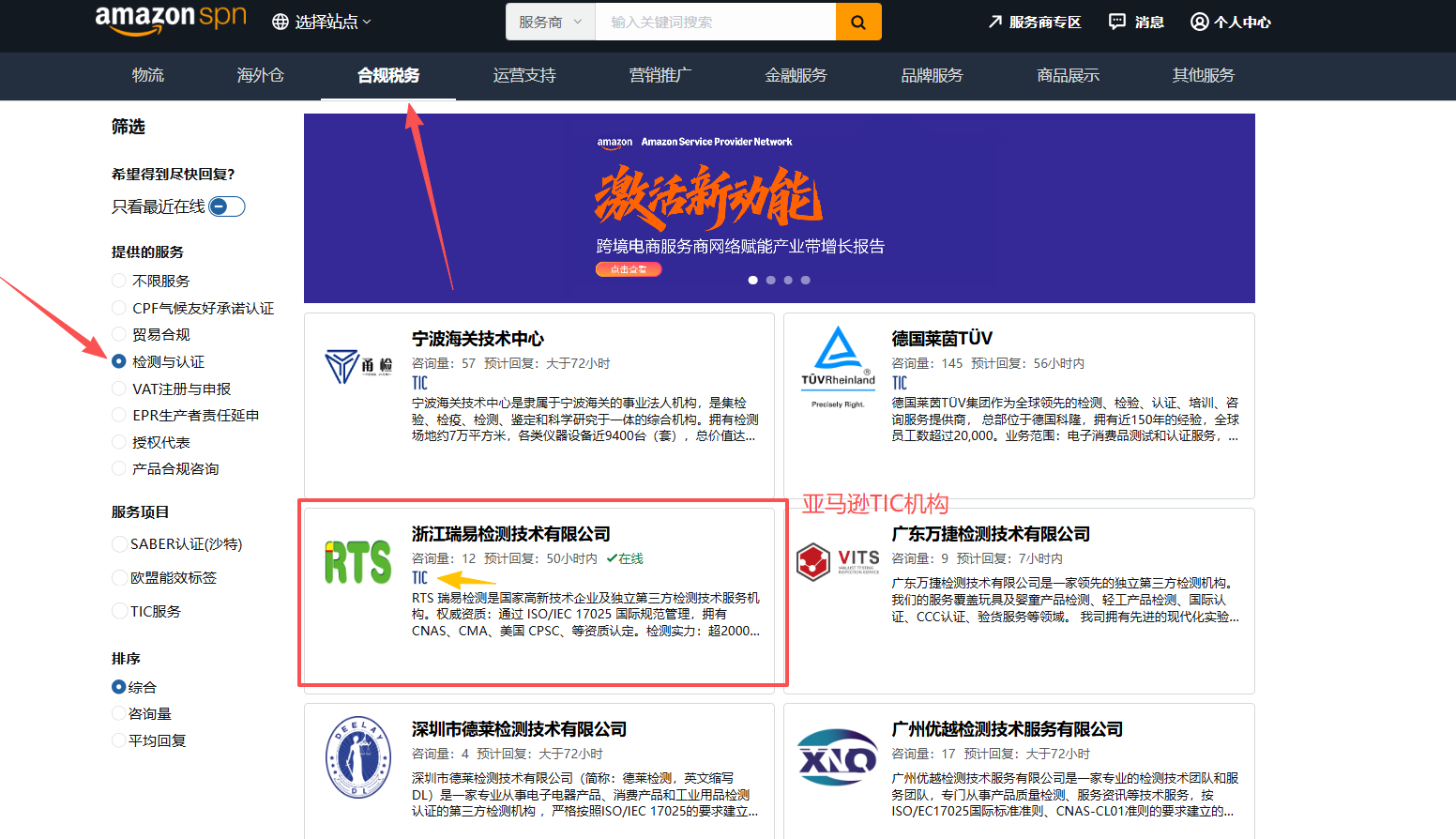Image resolution: width=1456 pixels, height=839 pixels.
Task: Go to second banner slide dot
Action: click(x=770, y=280)
